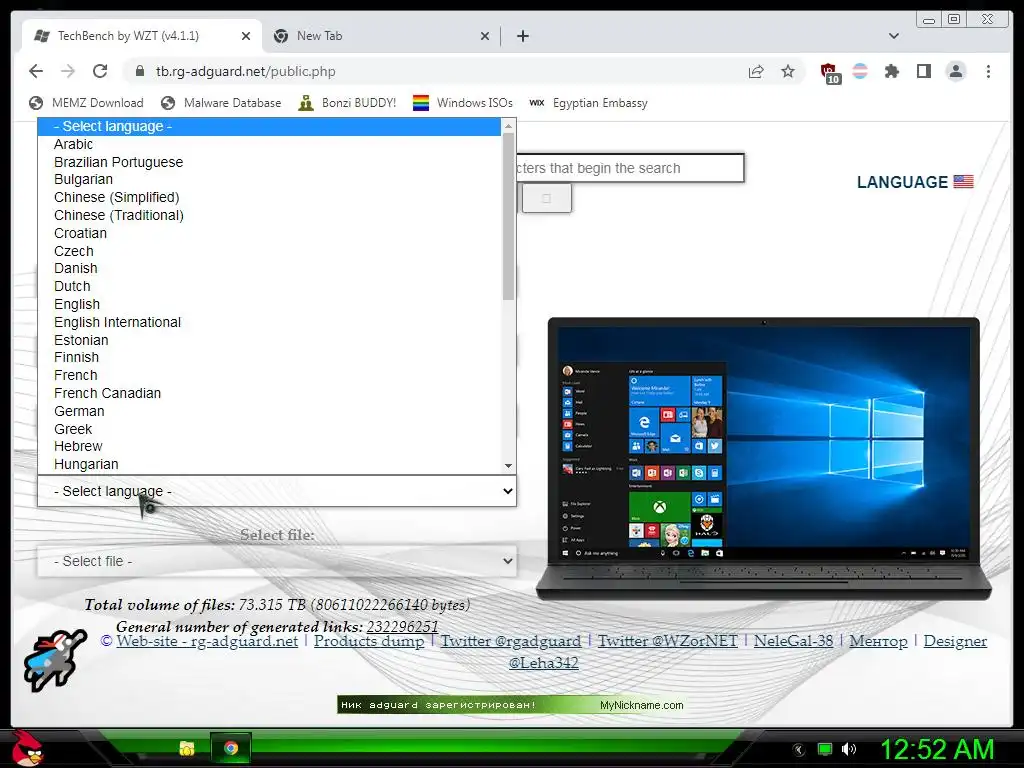Image resolution: width=1024 pixels, height=768 pixels.
Task: Click the MyNickname.com banner
Action: pos(511,705)
